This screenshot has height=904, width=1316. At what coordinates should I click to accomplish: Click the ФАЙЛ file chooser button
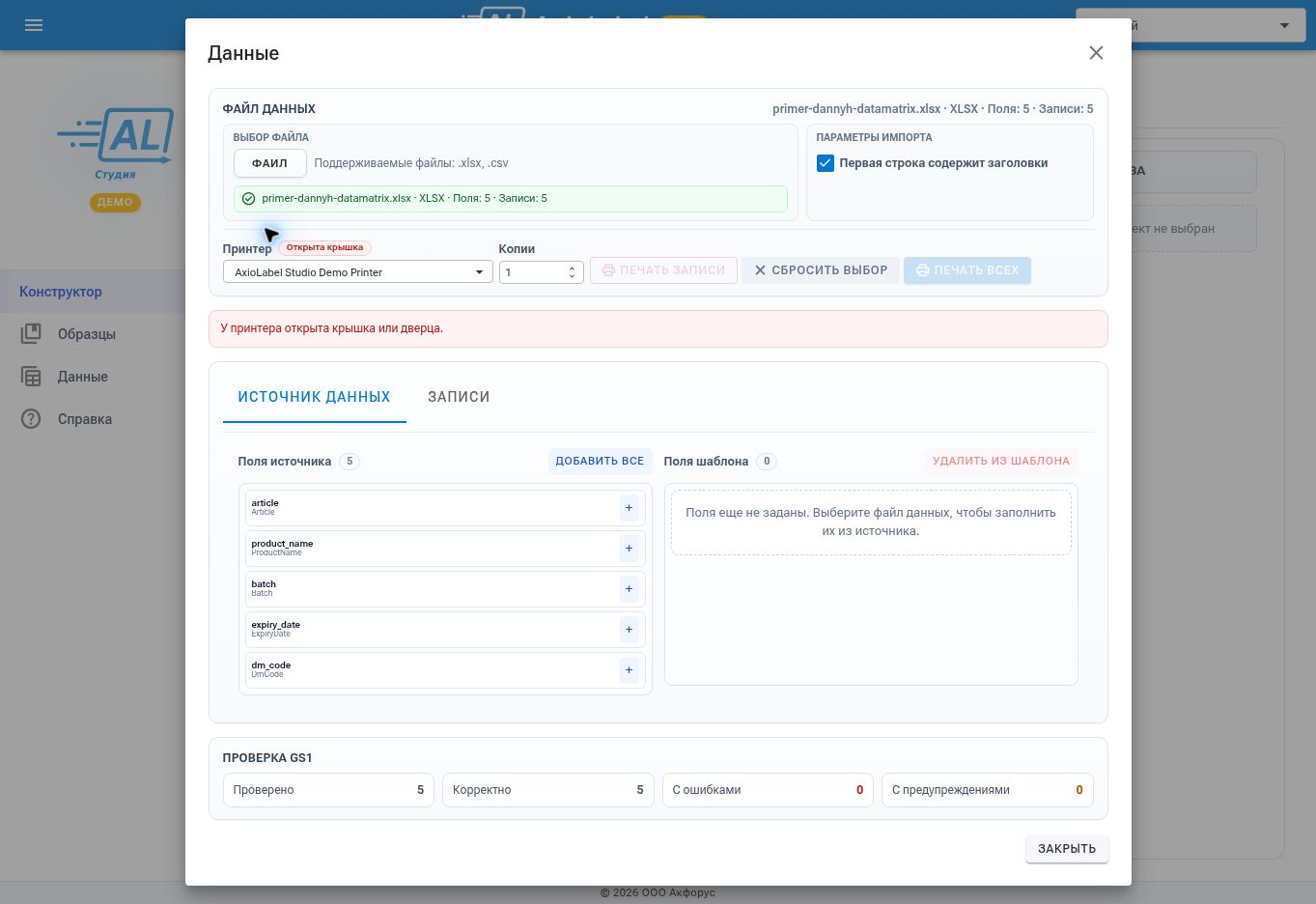tap(269, 163)
